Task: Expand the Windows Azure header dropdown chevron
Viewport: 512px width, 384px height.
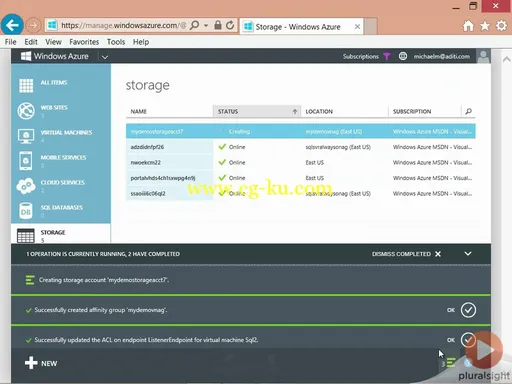Action: coord(105,57)
